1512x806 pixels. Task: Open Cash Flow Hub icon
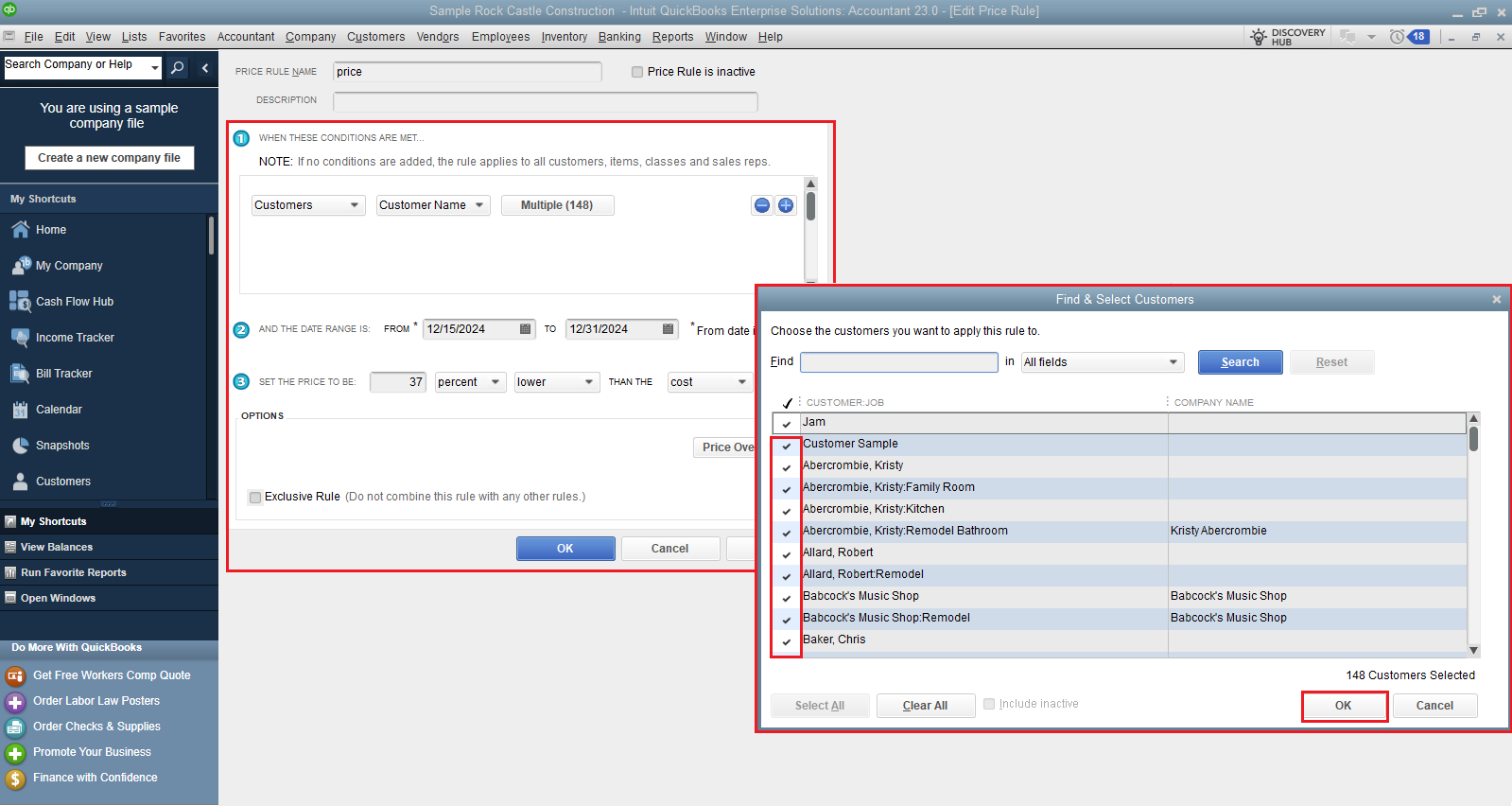(20, 302)
